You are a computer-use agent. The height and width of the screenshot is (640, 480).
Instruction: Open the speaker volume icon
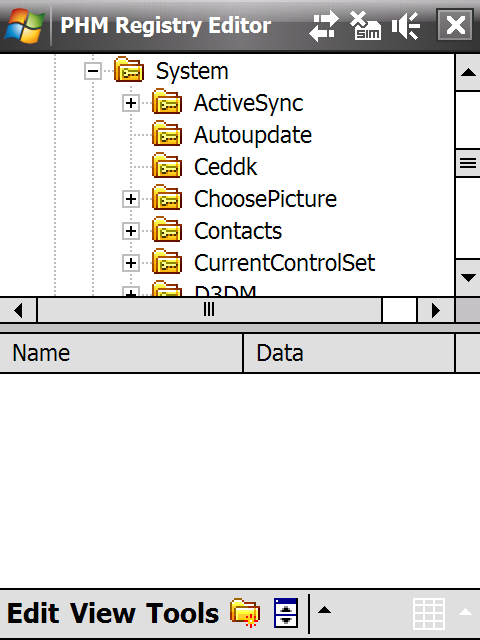pyautogui.click(x=406, y=26)
